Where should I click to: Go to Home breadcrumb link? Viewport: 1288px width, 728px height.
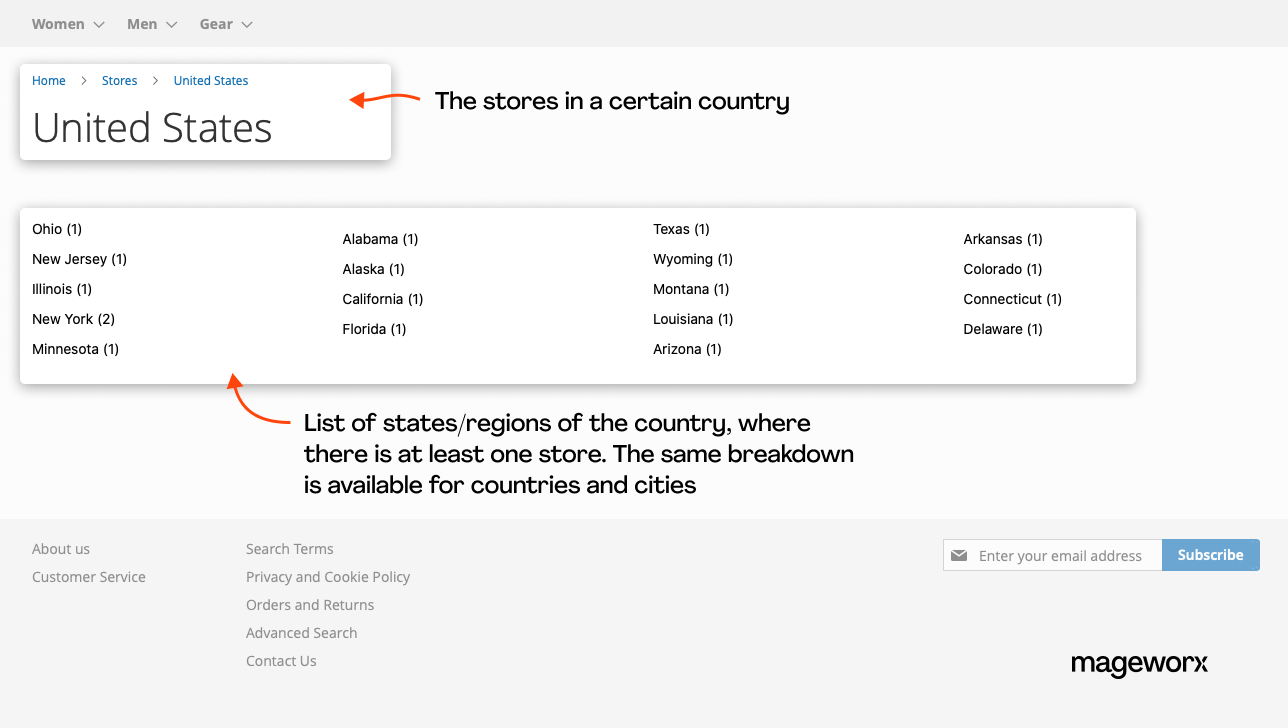(x=49, y=81)
